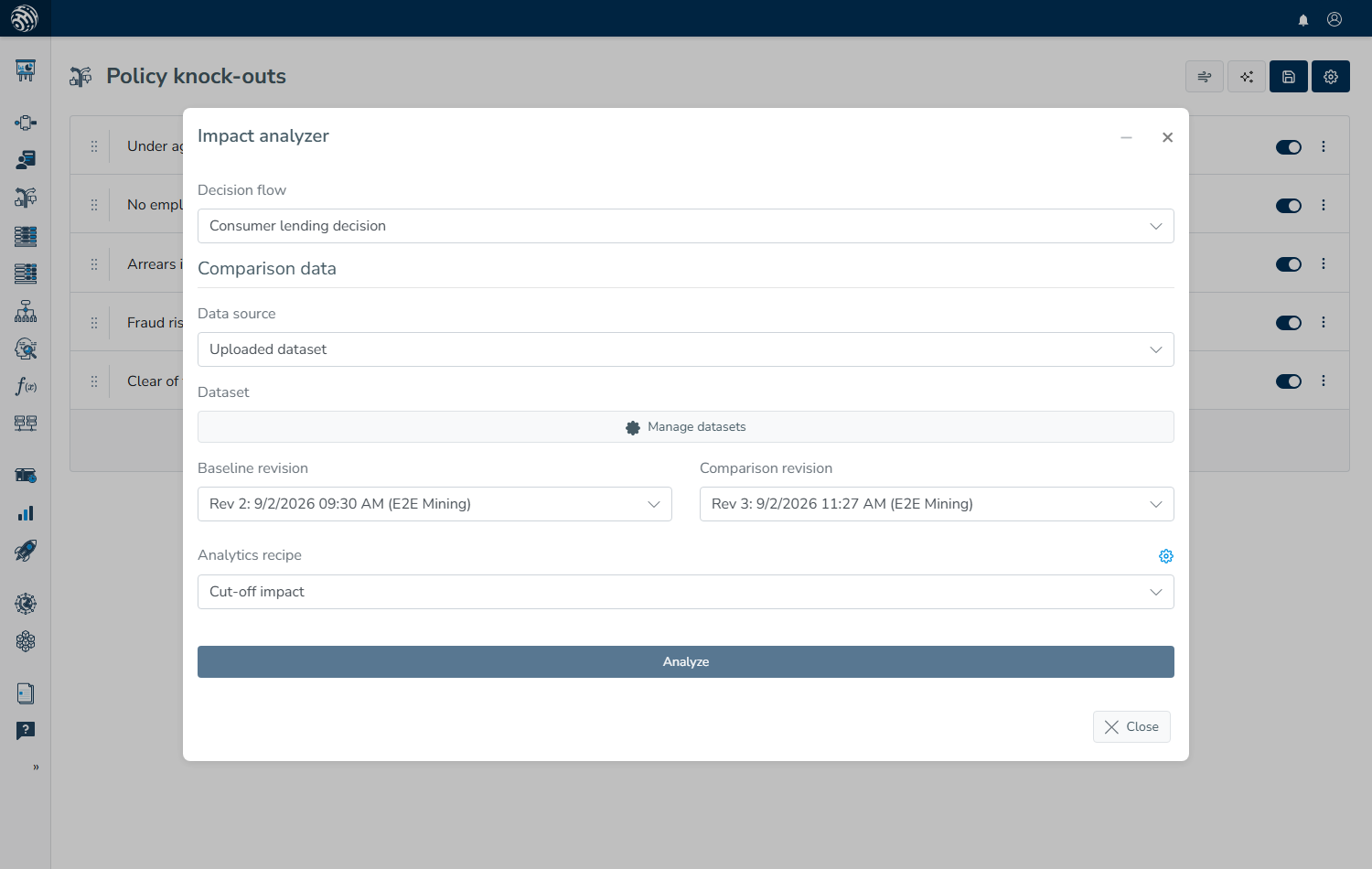This screenshot has height=869, width=1372.
Task: Open the three-dot menu on the Arrears row
Action: (1324, 263)
